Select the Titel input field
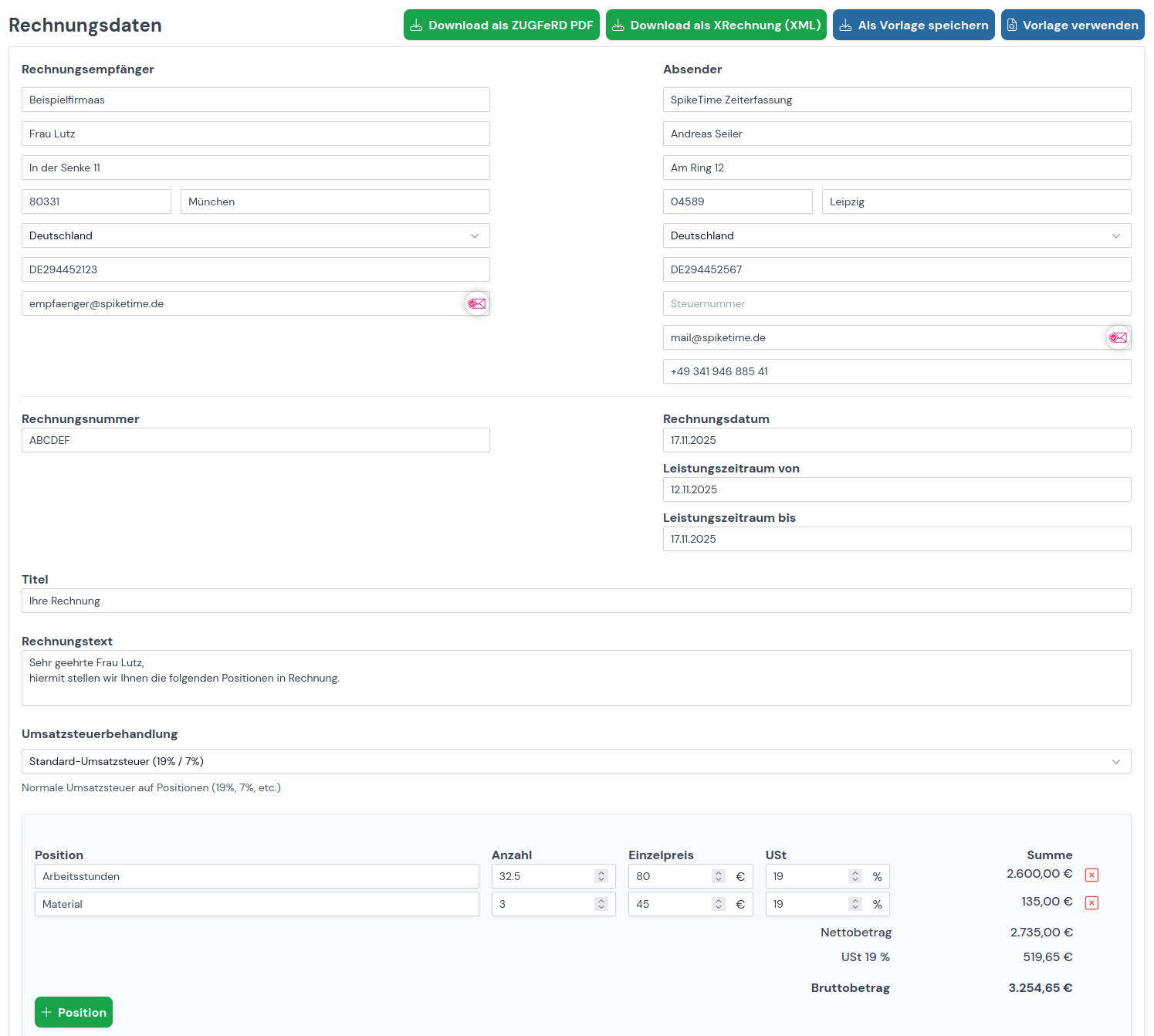 [x=576, y=601]
